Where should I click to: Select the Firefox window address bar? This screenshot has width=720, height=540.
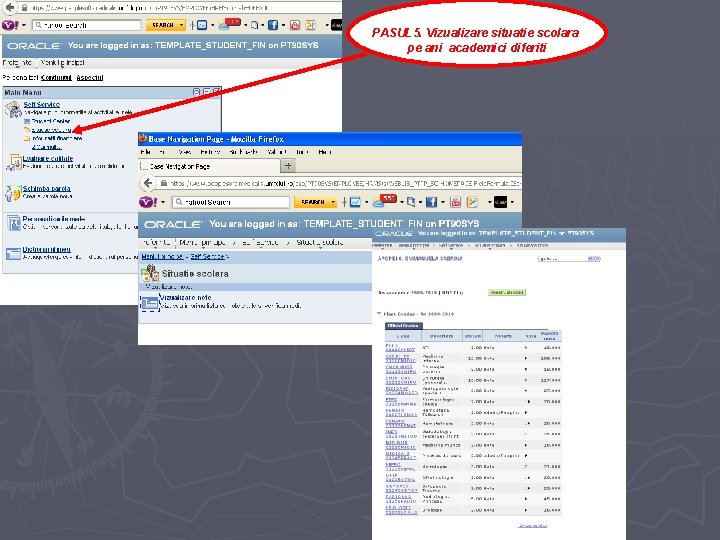[x=340, y=183]
